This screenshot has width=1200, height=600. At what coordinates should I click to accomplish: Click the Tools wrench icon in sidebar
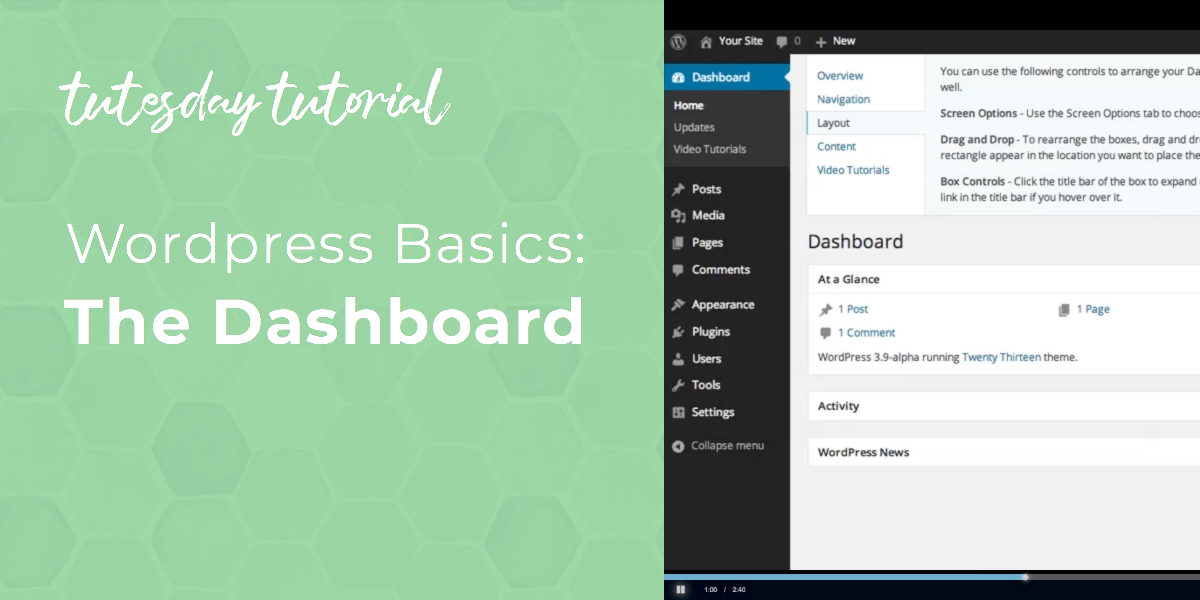tap(679, 385)
